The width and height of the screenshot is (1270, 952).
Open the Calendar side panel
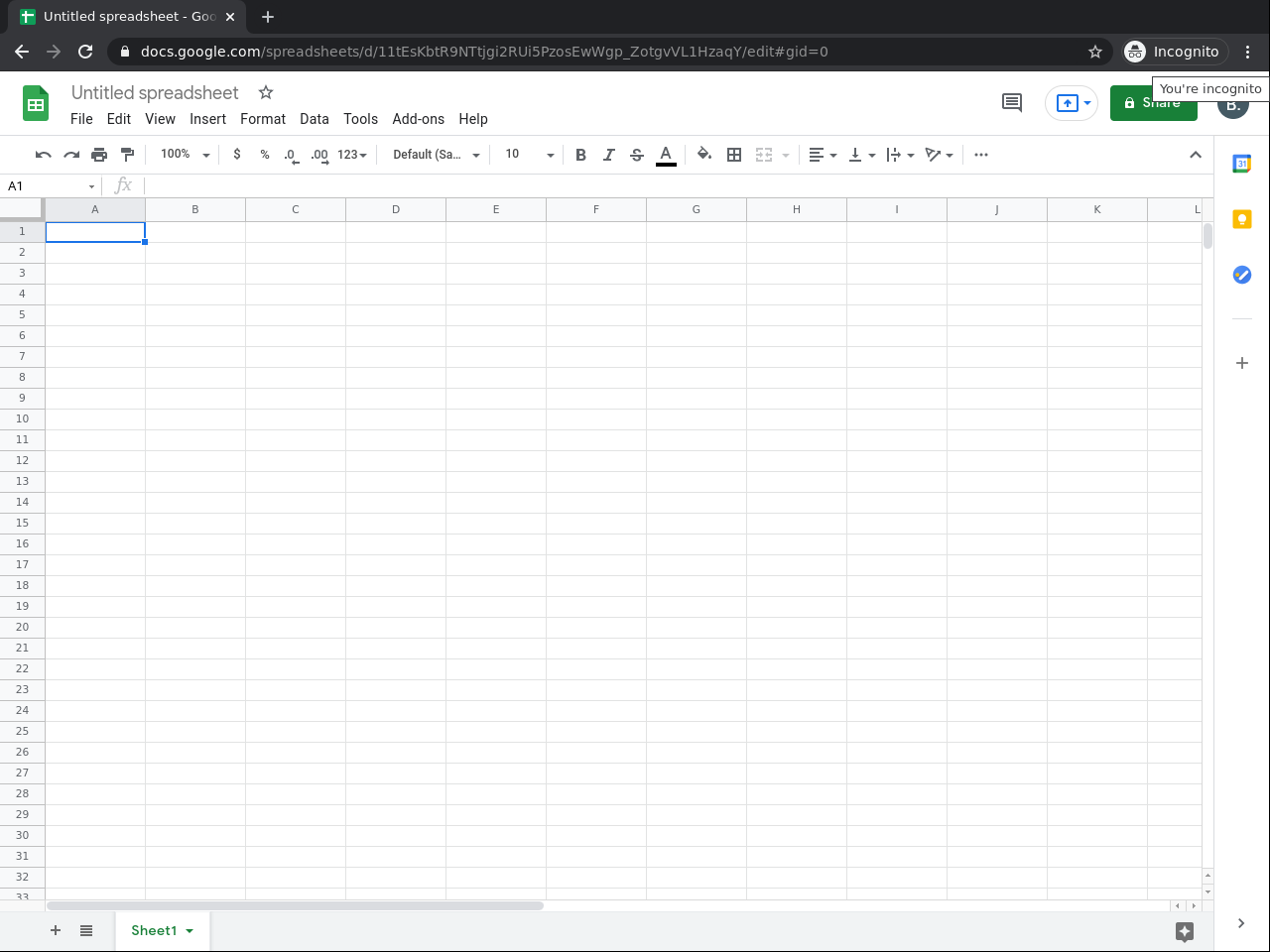tap(1242, 164)
